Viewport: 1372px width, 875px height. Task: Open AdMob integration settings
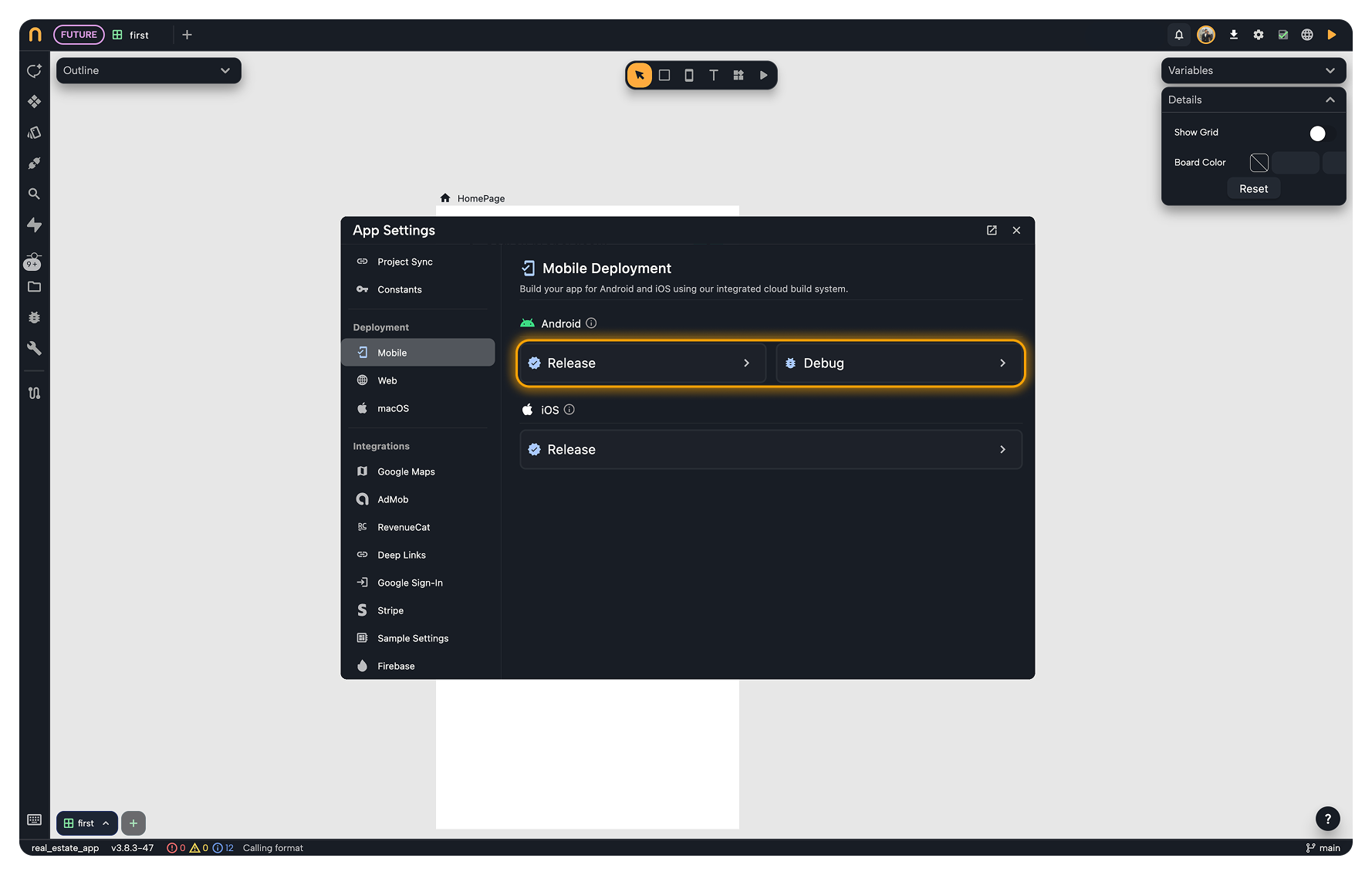[417, 499]
